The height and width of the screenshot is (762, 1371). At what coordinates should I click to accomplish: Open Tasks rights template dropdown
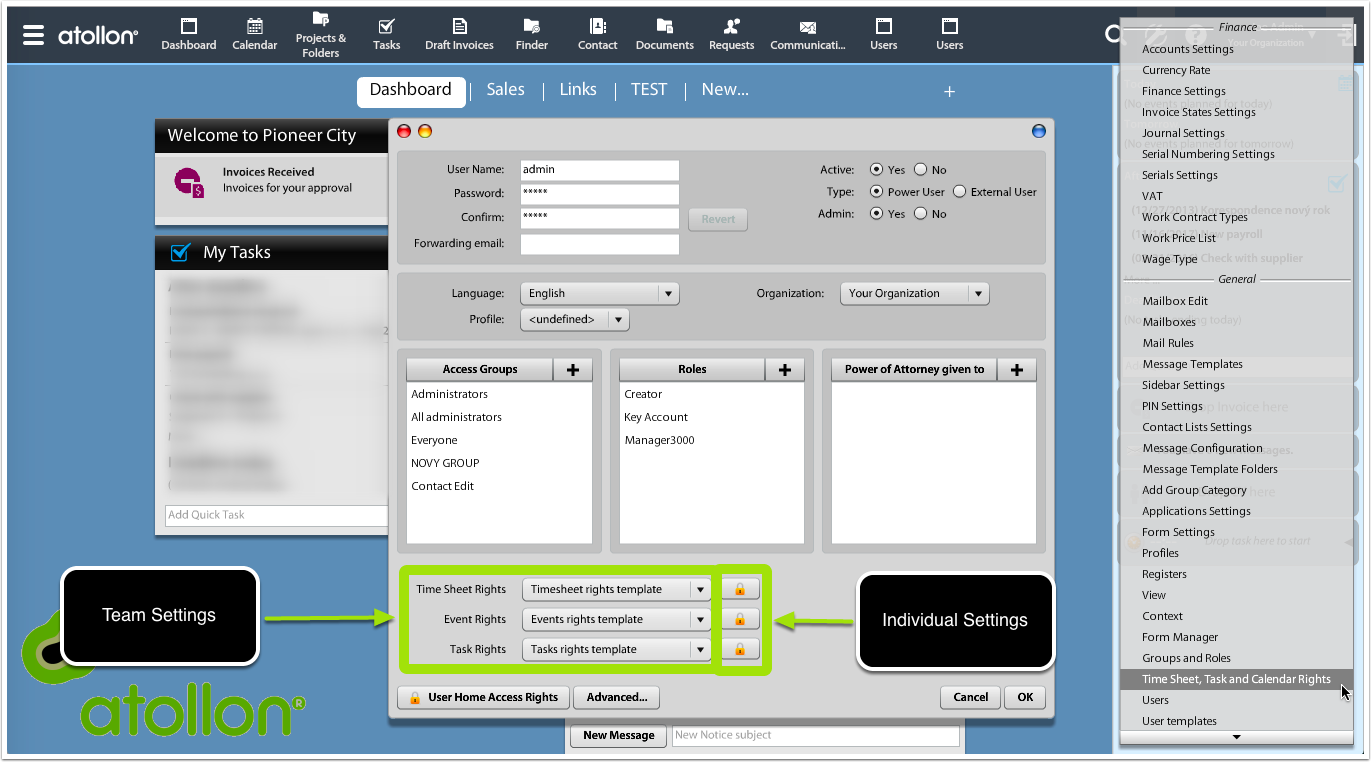click(617, 649)
